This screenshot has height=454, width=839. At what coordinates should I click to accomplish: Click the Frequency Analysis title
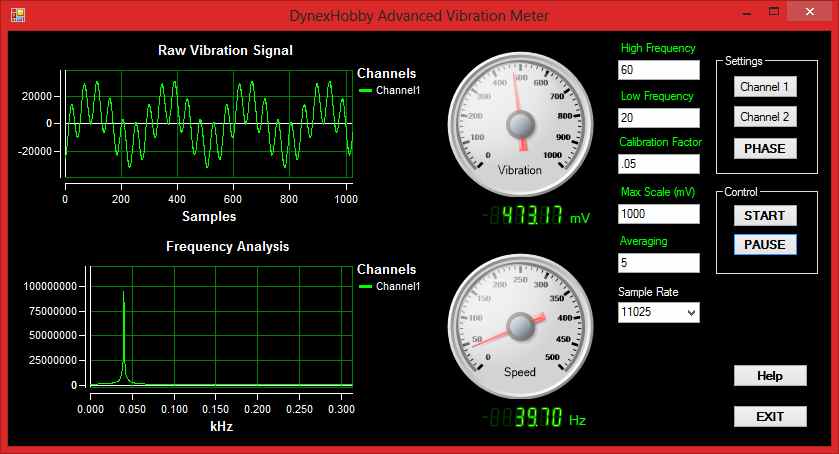click(227, 246)
